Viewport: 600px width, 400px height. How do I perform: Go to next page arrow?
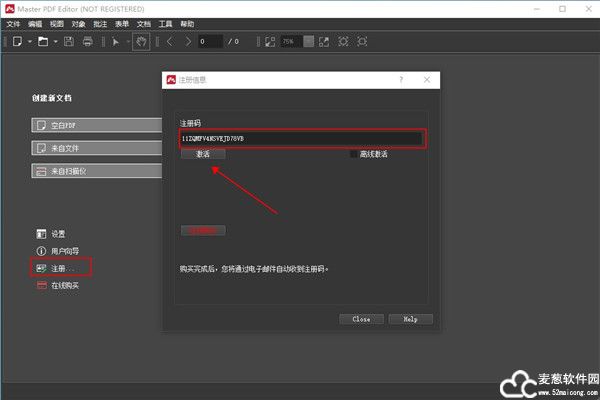tap(187, 41)
